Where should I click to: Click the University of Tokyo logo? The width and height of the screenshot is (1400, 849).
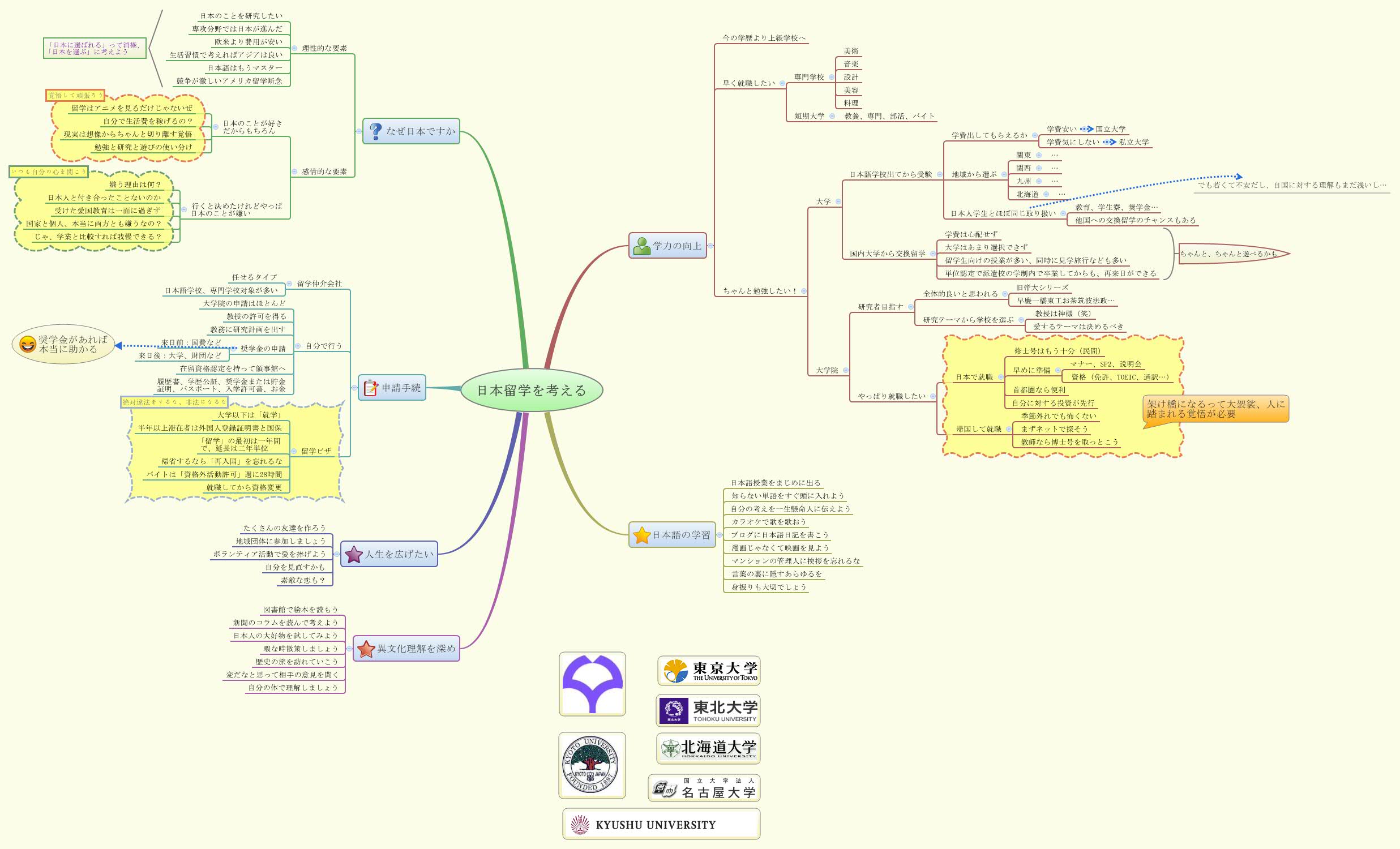(x=708, y=671)
